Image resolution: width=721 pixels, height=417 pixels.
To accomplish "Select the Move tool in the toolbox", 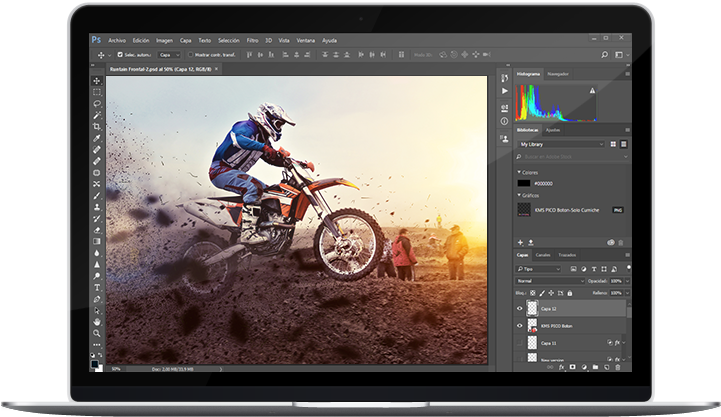I will click(x=97, y=81).
